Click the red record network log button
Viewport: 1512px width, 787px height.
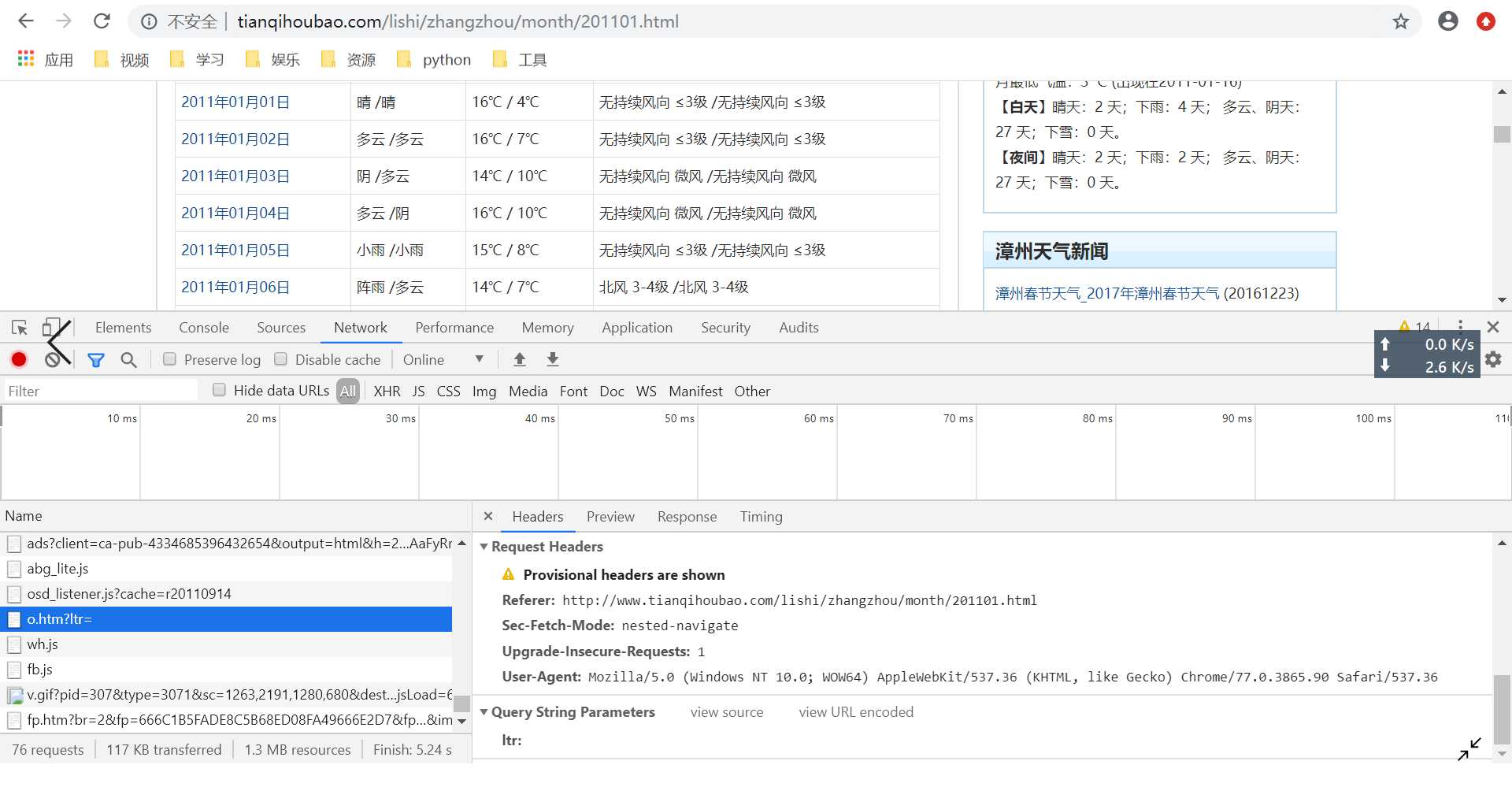19,360
